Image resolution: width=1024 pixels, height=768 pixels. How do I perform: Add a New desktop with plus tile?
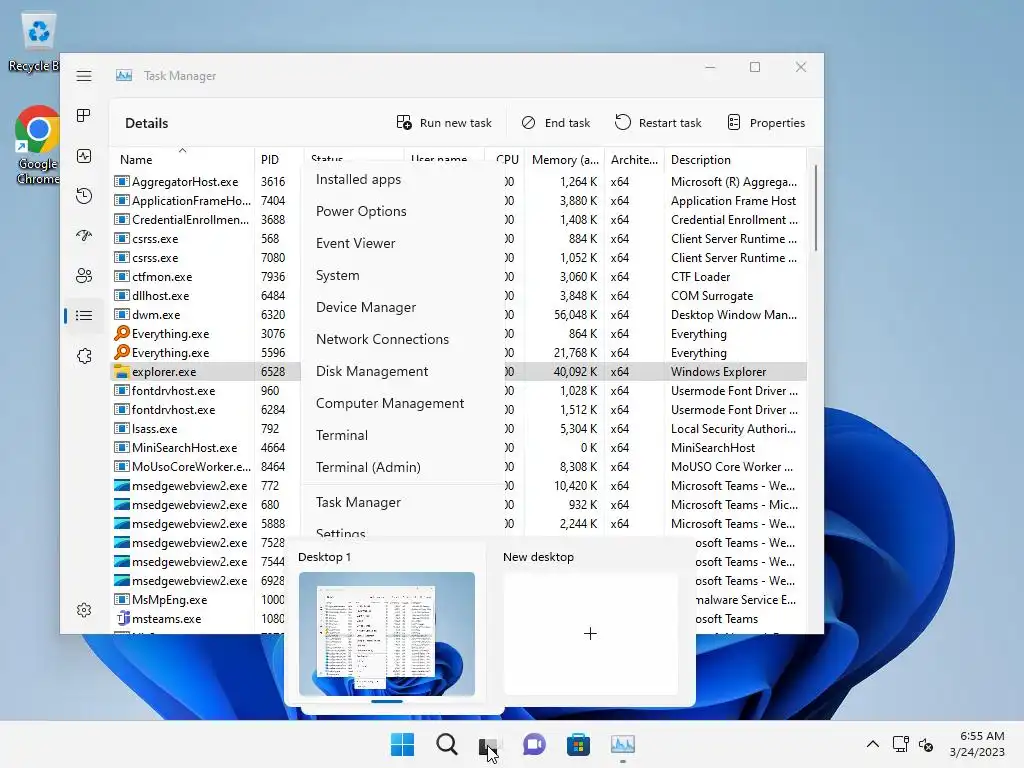pyautogui.click(x=590, y=633)
